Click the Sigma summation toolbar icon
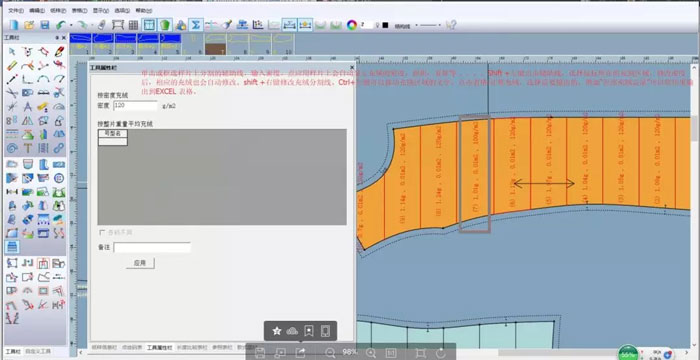Viewport: 700px width, 360px height. coord(195,25)
